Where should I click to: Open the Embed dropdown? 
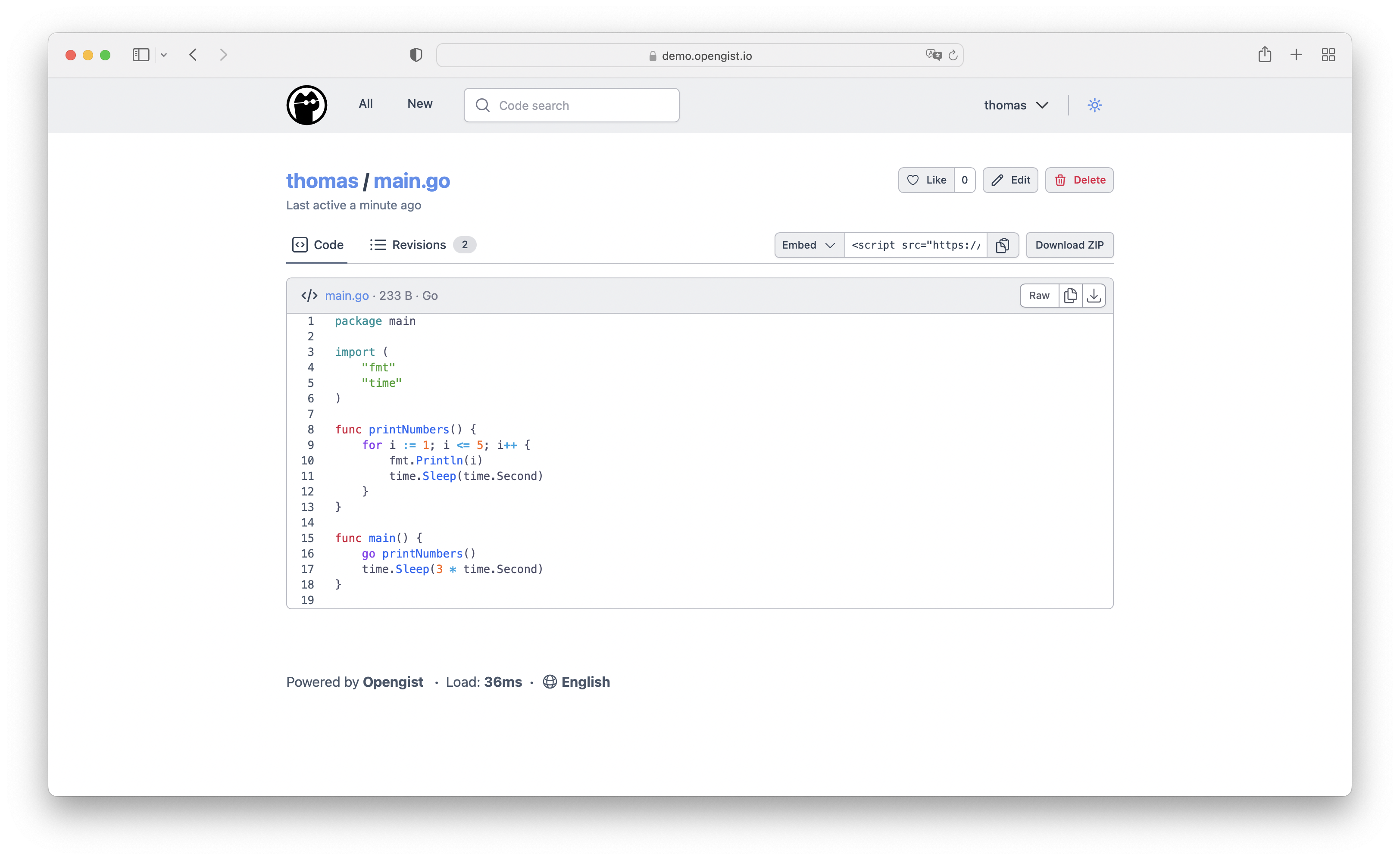(808, 245)
